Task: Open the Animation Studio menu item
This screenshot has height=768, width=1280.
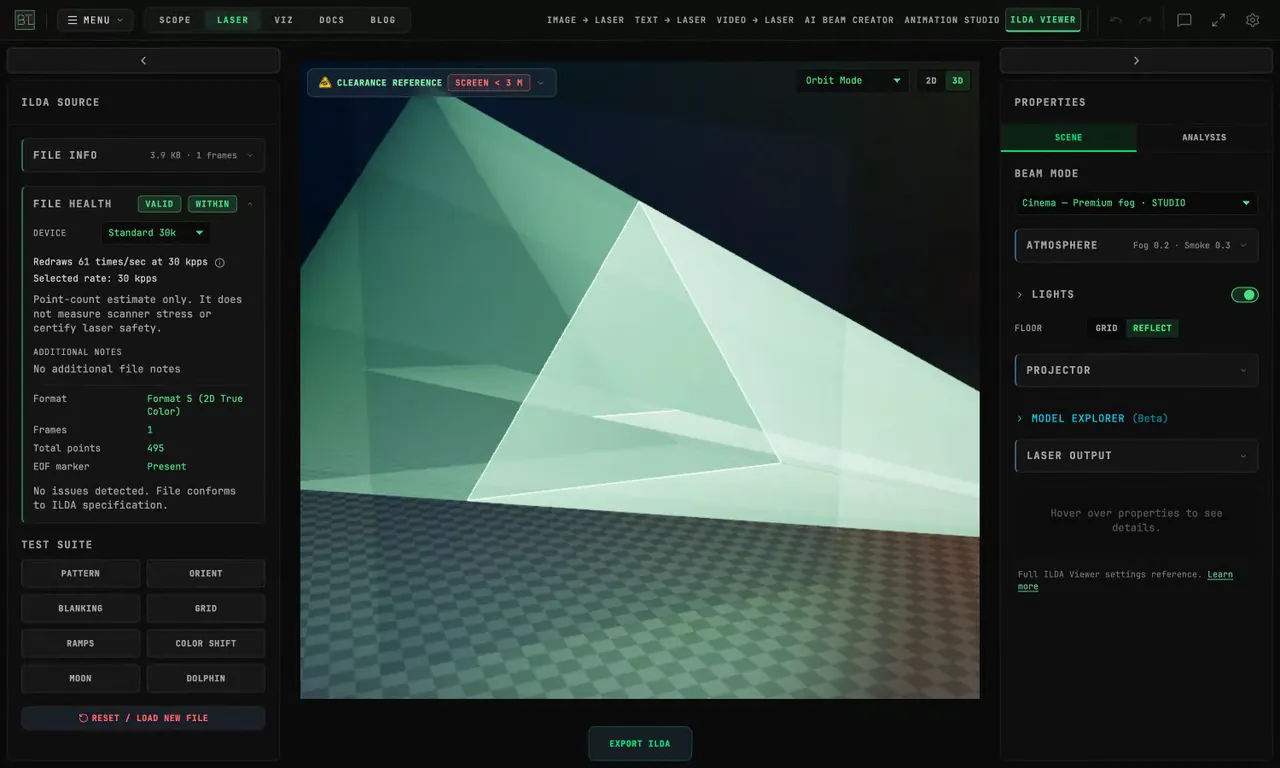Action: tap(951, 20)
